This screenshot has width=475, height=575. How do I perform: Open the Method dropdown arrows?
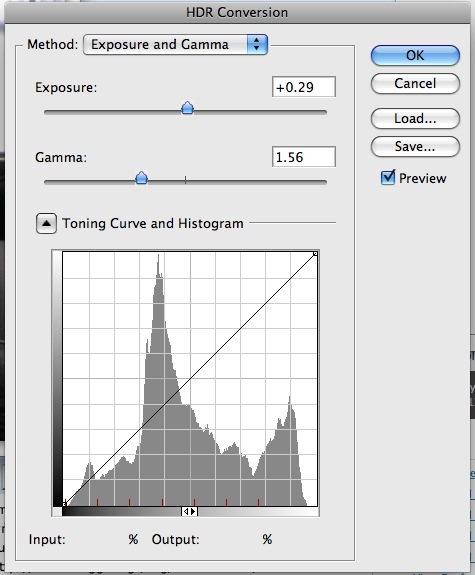[257, 44]
